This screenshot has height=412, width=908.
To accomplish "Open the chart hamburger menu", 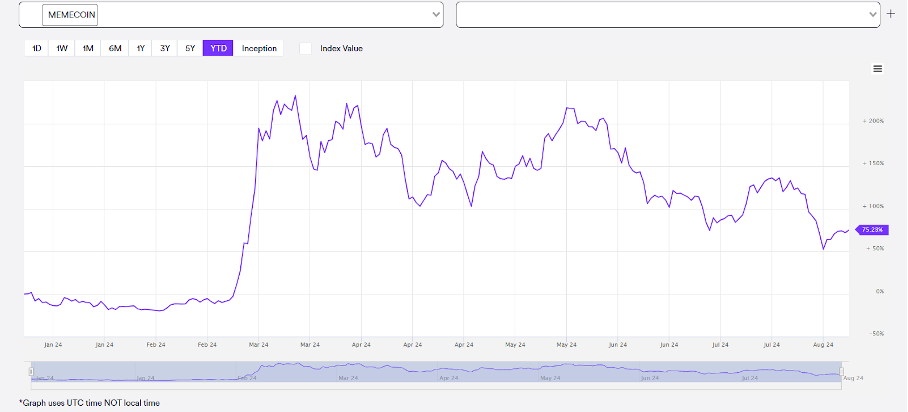I will (x=877, y=69).
